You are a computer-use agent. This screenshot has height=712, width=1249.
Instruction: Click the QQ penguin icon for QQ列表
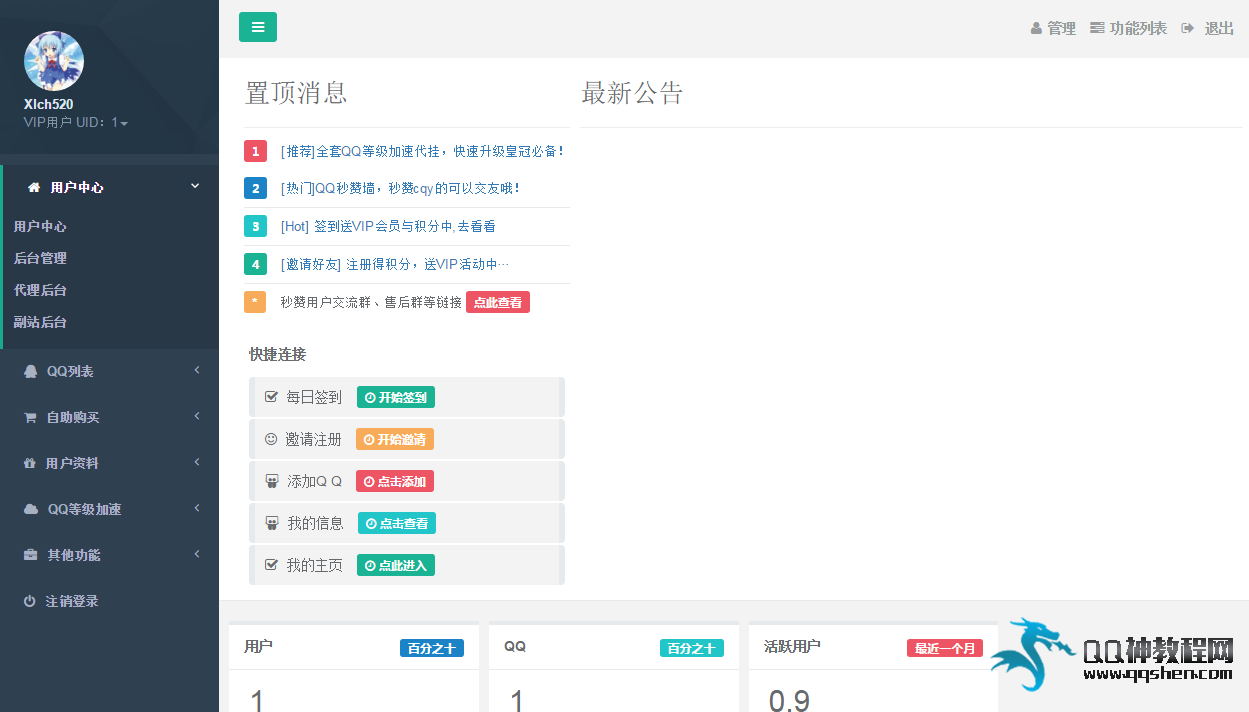click(x=30, y=371)
